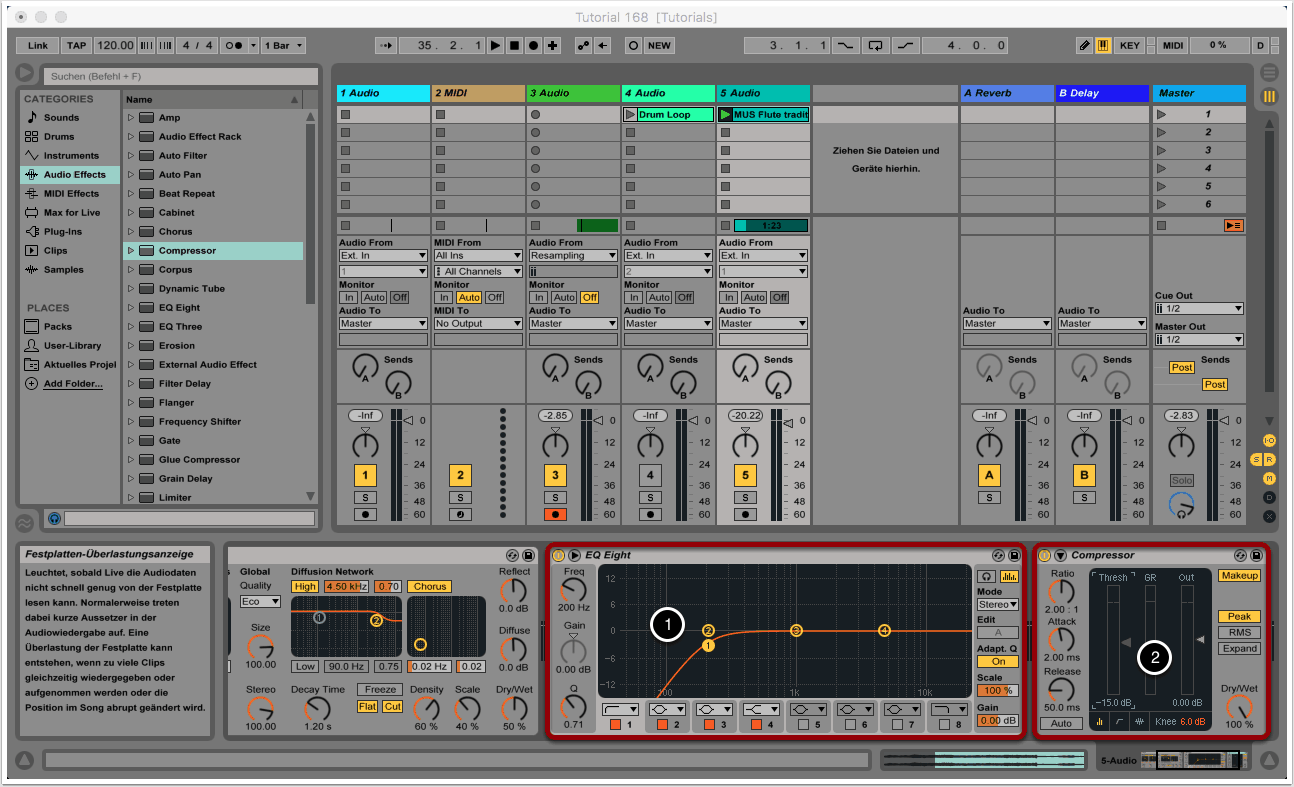Fold the Compressor device with the triangle icon
Image resolution: width=1294 pixels, height=787 pixels.
click(1060, 555)
